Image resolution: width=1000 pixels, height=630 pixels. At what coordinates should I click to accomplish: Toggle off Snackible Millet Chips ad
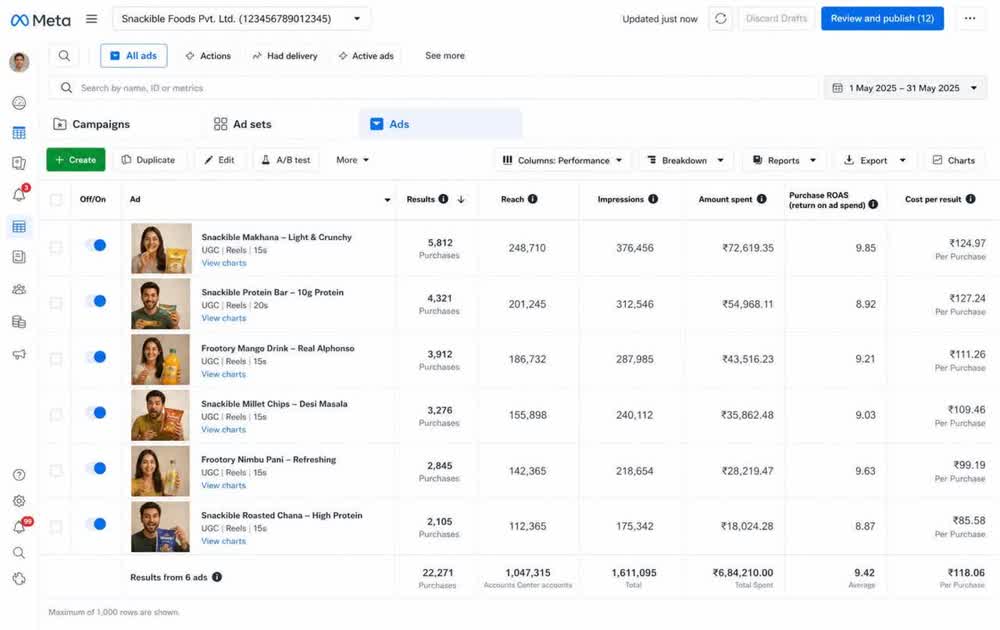(96, 413)
